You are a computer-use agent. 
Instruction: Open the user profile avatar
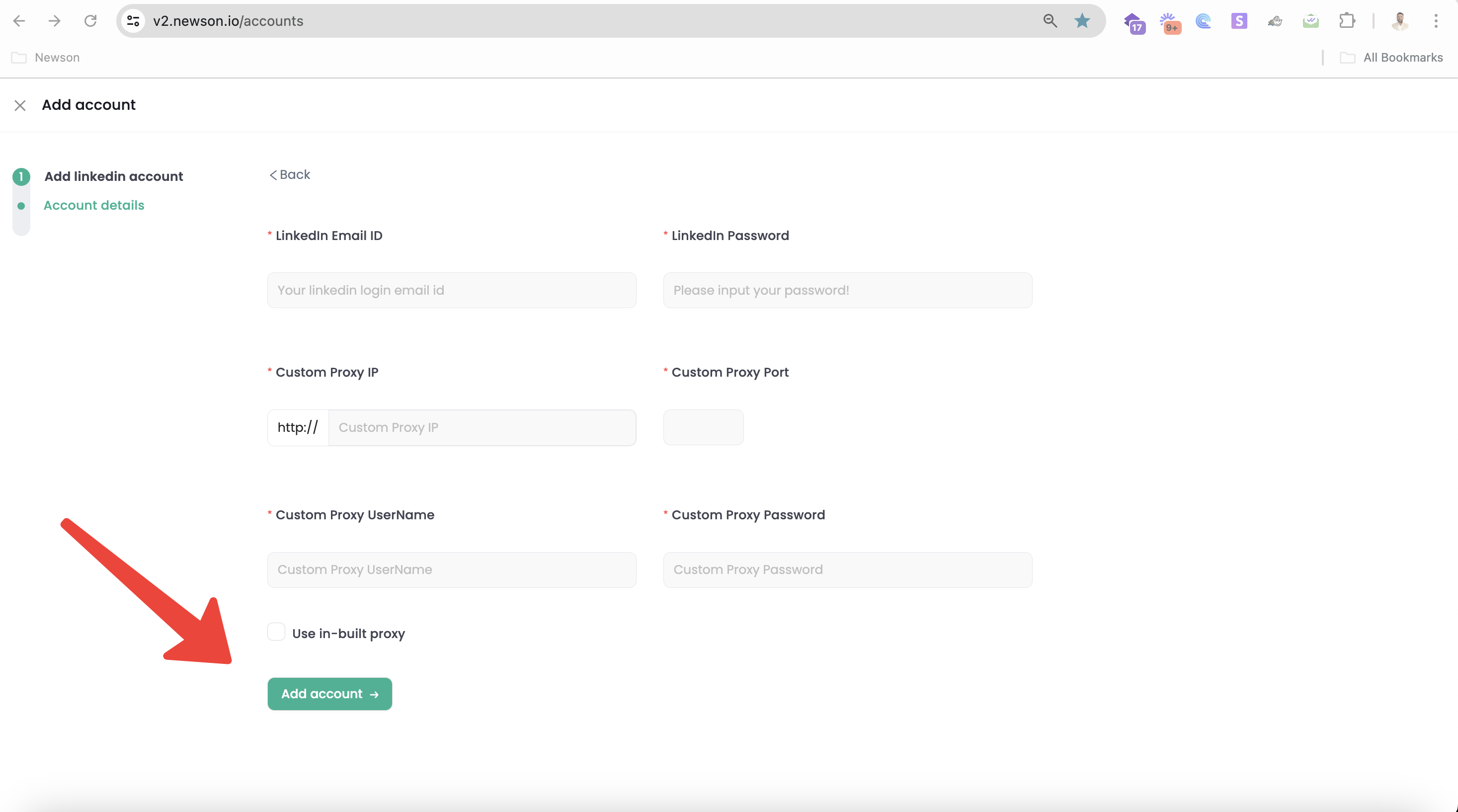(x=1400, y=21)
